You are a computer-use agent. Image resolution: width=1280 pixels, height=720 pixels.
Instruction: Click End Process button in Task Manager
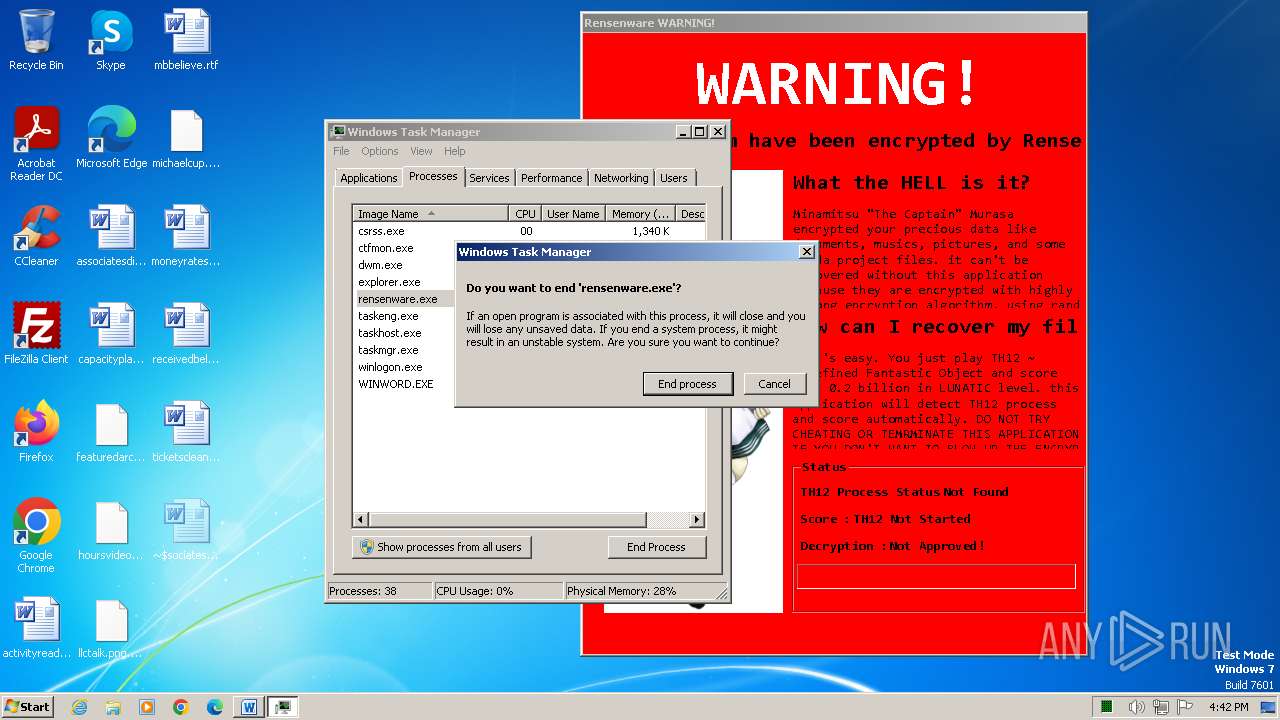click(656, 547)
